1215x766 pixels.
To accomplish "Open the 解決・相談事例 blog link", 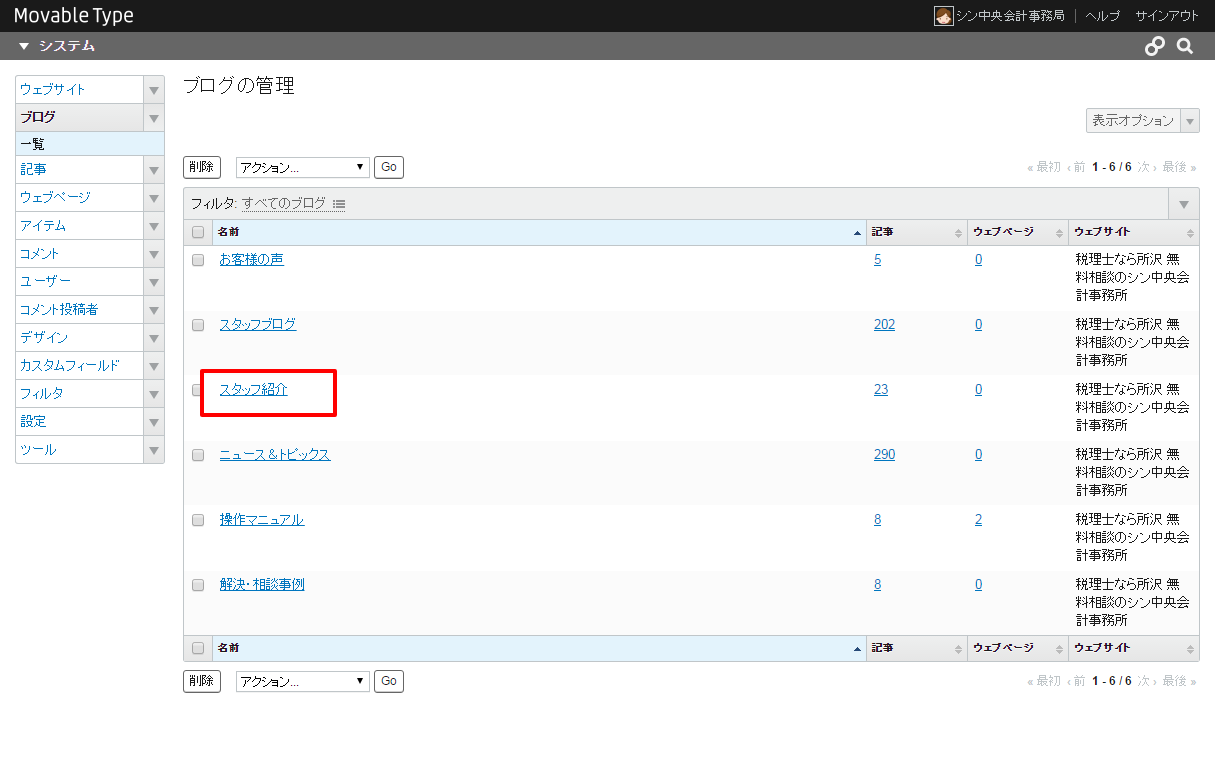I will point(262,585).
